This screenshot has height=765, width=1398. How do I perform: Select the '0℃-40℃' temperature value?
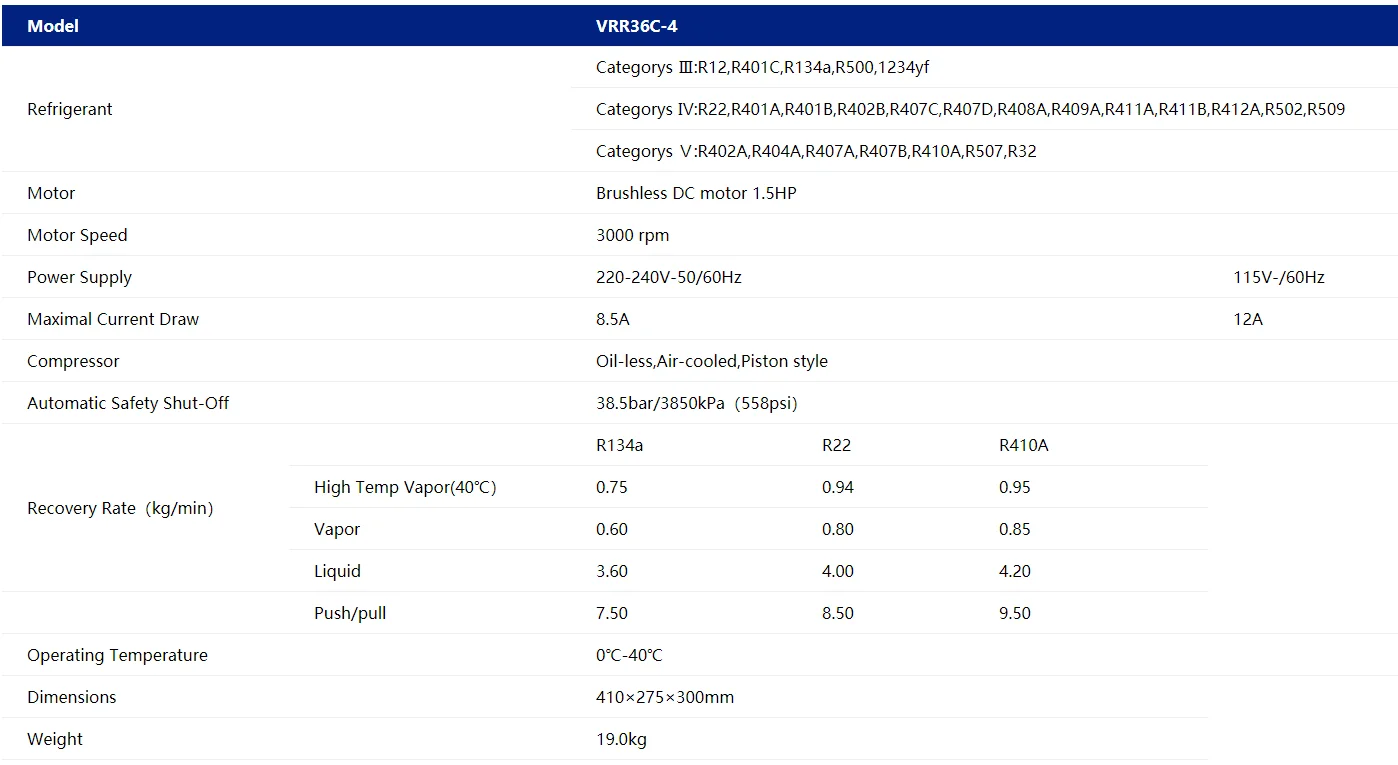point(629,655)
